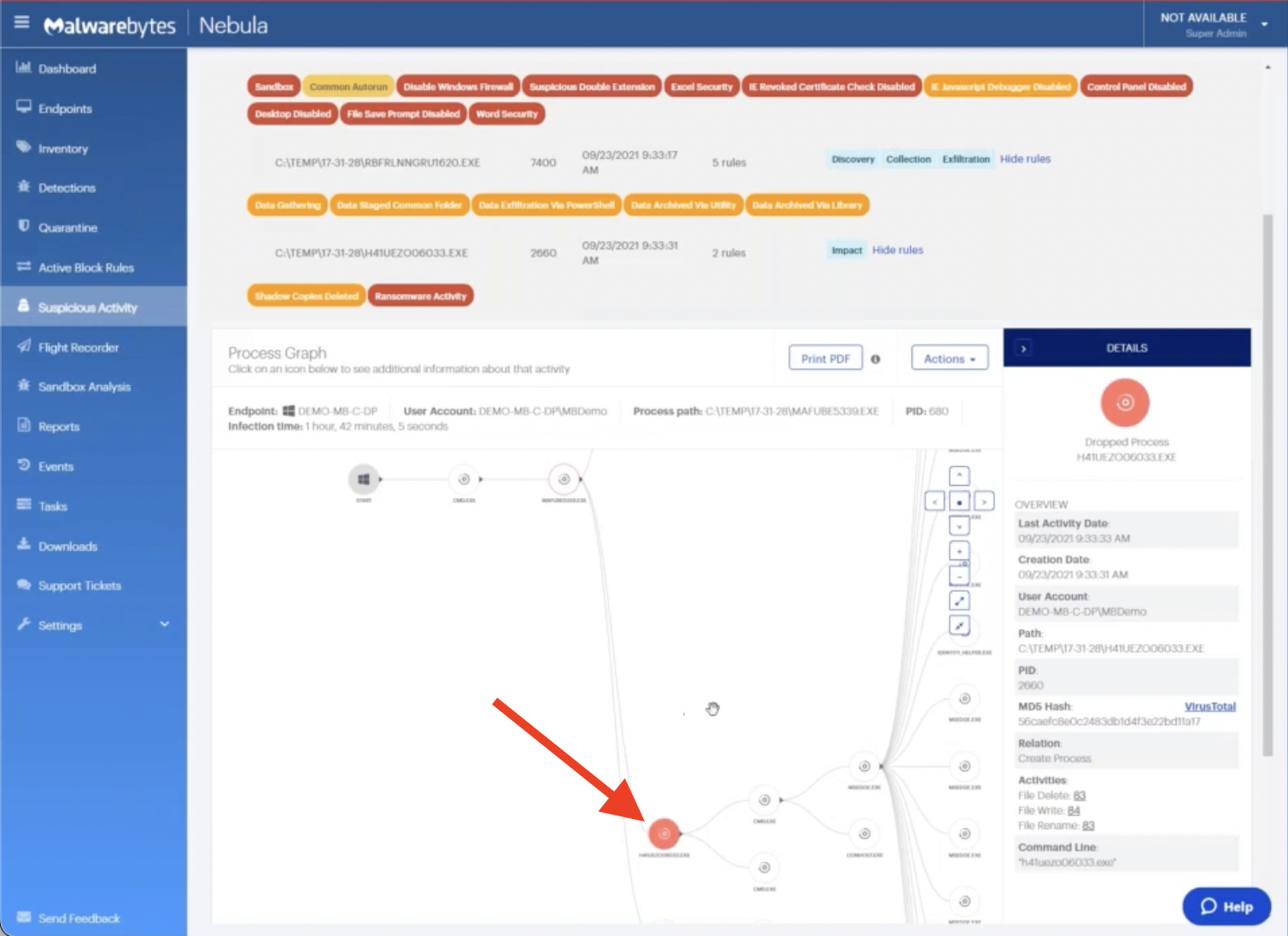Click the Collection tactic tag
The image size is (1288, 936).
908,159
